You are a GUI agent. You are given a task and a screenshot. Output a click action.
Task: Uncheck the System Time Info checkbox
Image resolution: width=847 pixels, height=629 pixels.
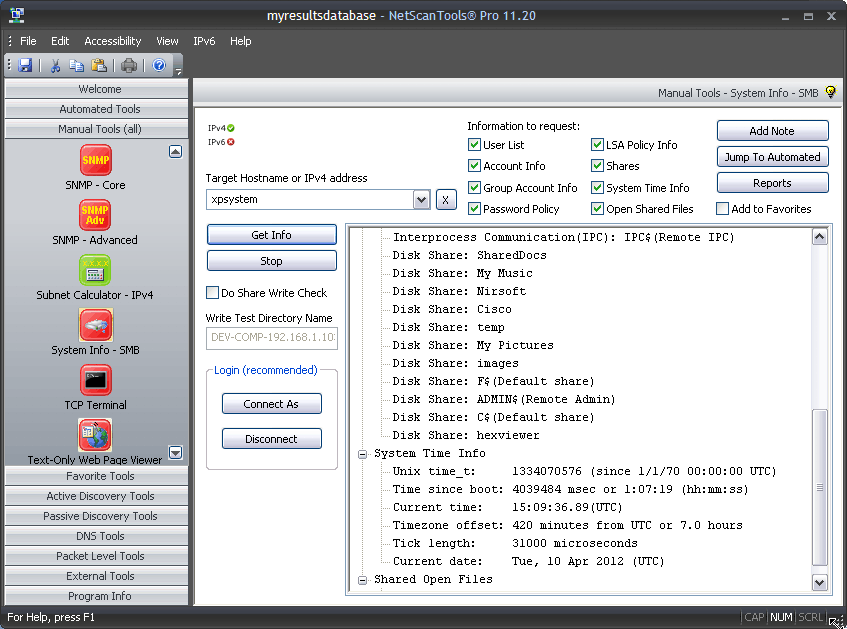[597, 188]
